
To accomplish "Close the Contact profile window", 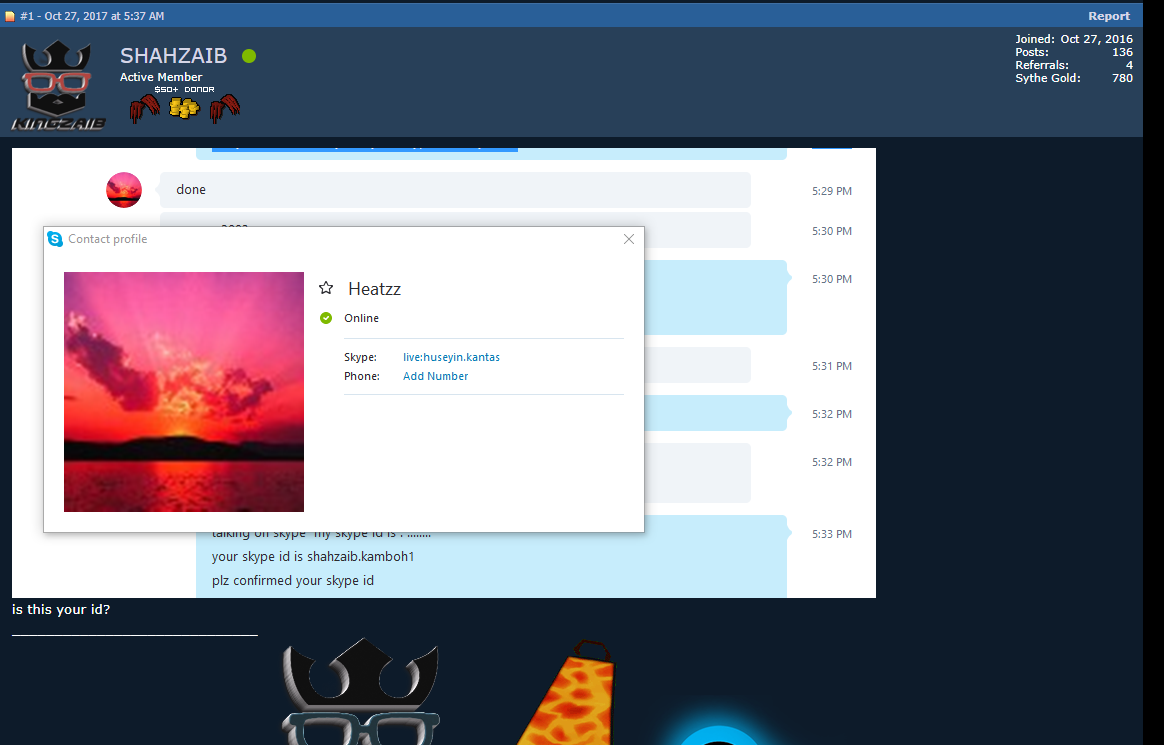I will [629, 239].
